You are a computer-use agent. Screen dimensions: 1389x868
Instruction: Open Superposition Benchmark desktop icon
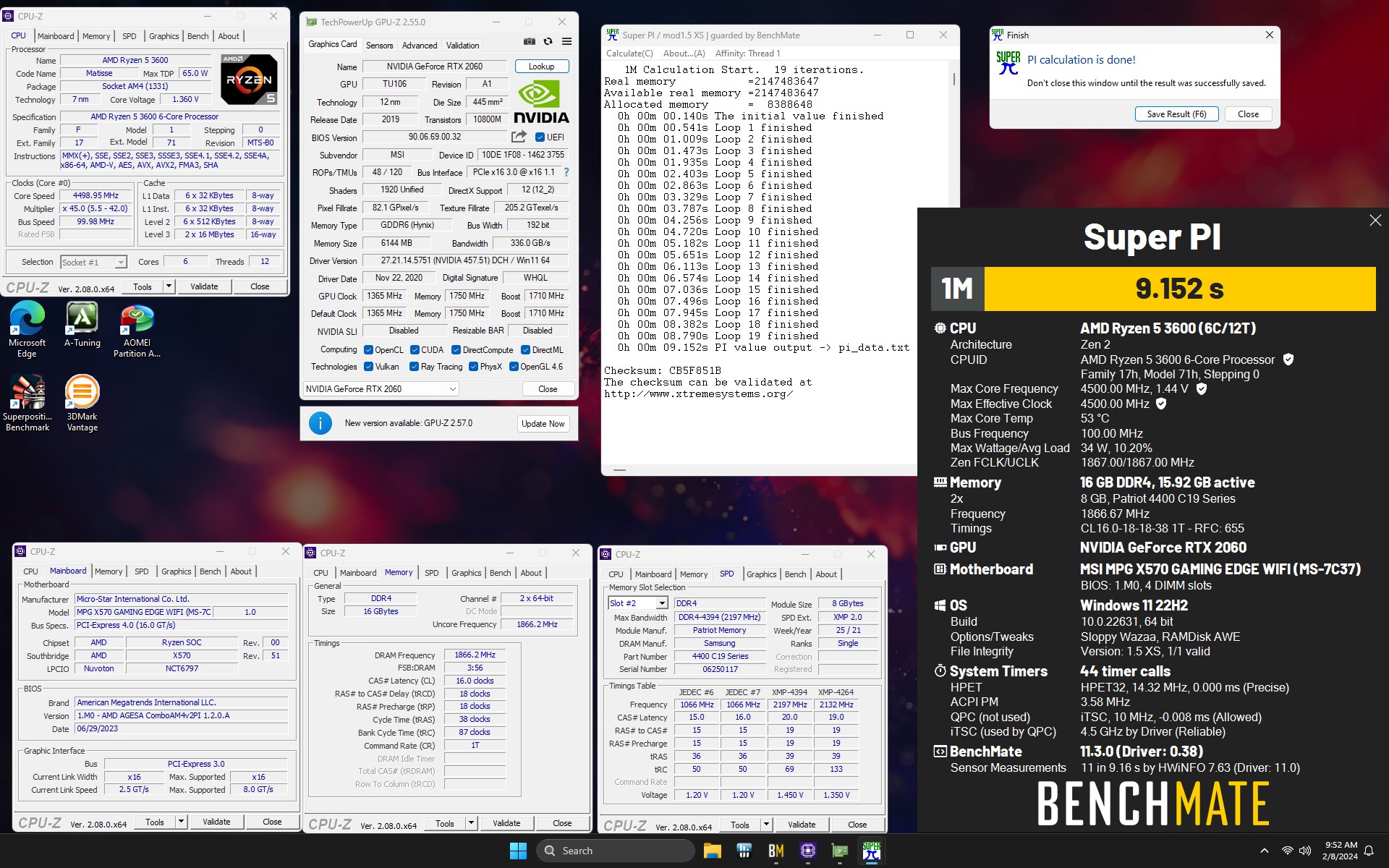point(27,404)
